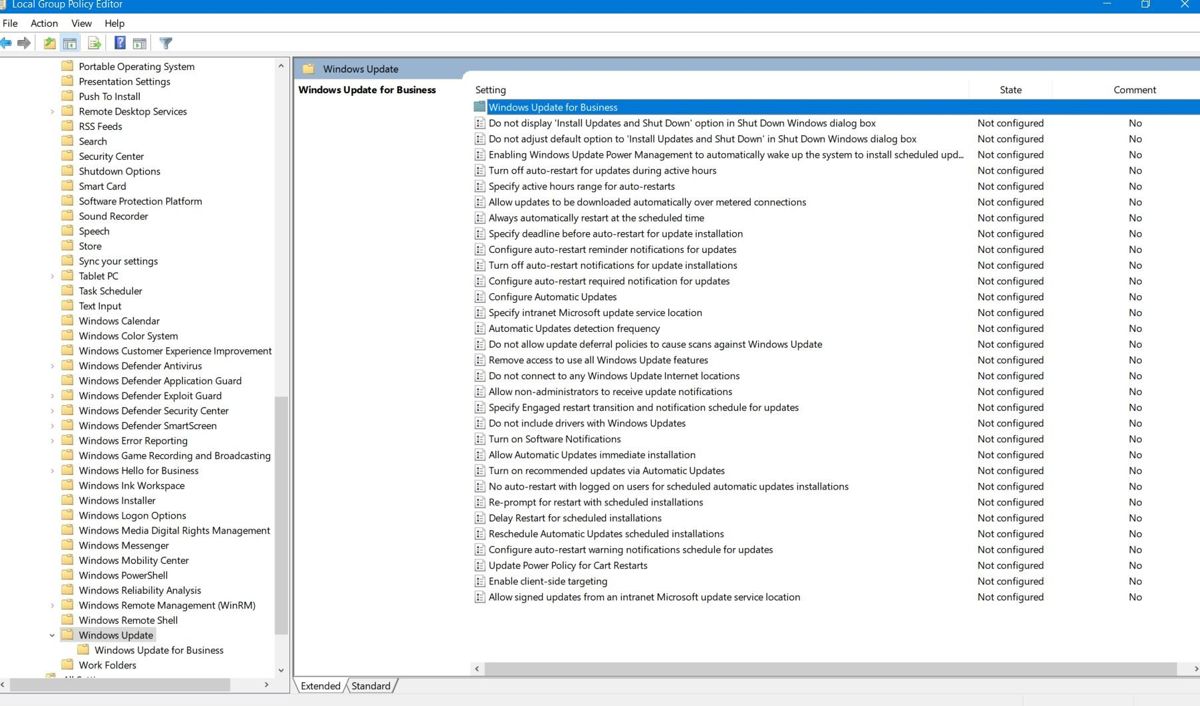The height and width of the screenshot is (706, 1200).
Task: Open Help via the question mark icon
Action: 120,43
